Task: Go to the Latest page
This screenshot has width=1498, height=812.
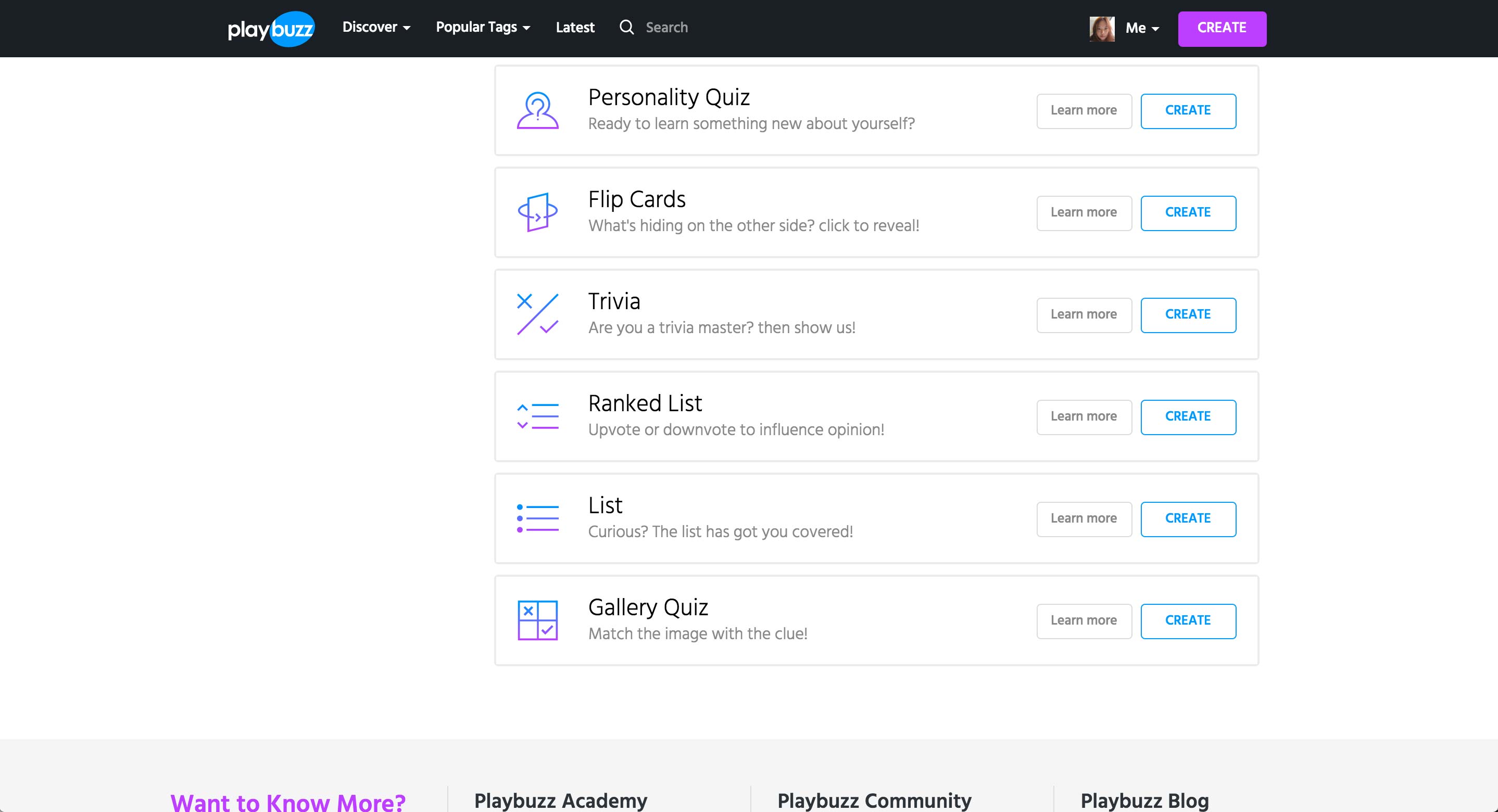Action: click(574, 27)
